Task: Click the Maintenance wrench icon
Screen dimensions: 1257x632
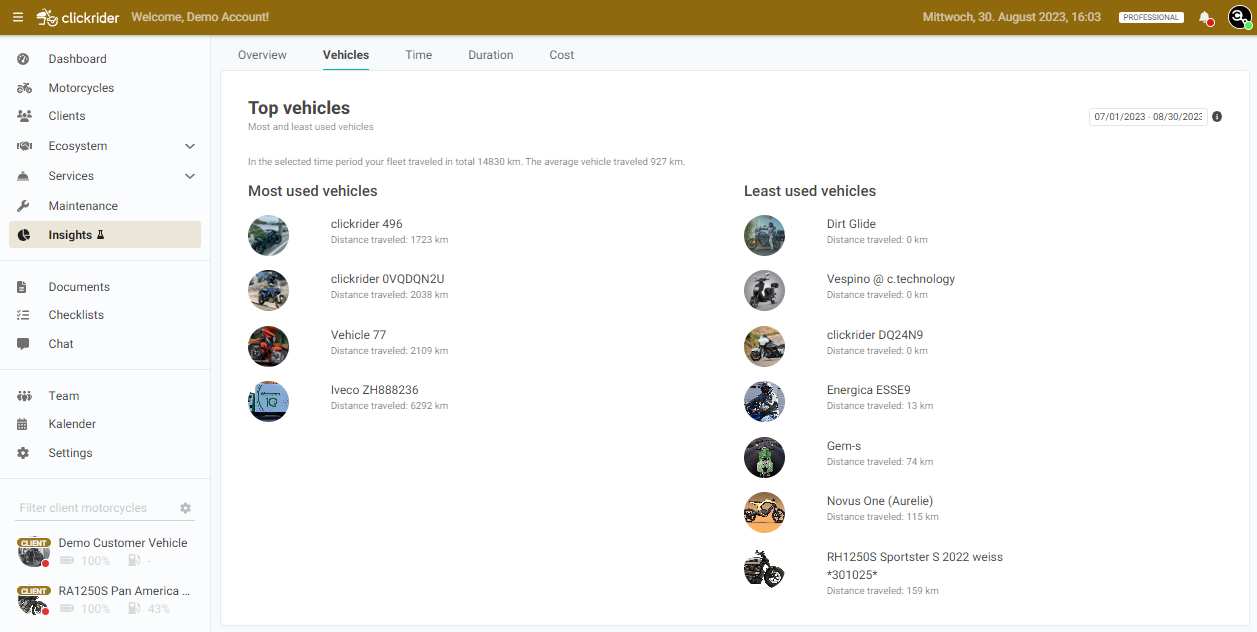Action: coord(24,206)
